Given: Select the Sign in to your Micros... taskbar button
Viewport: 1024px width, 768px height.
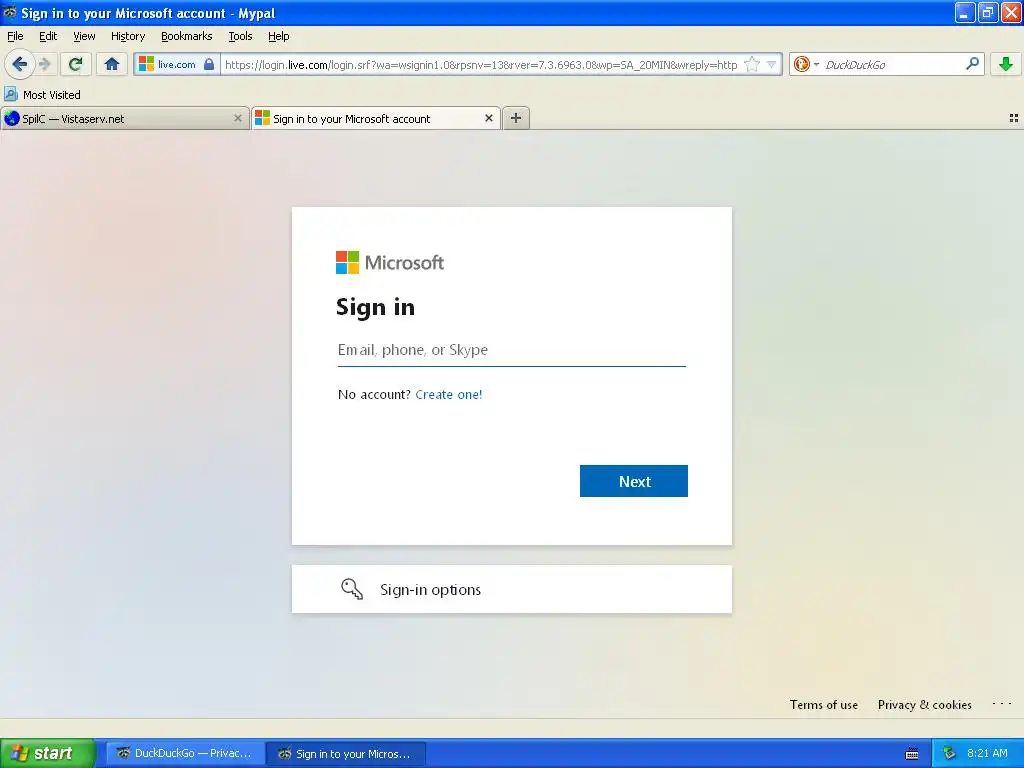Looking at the screenshot, I should pos(346,753).
